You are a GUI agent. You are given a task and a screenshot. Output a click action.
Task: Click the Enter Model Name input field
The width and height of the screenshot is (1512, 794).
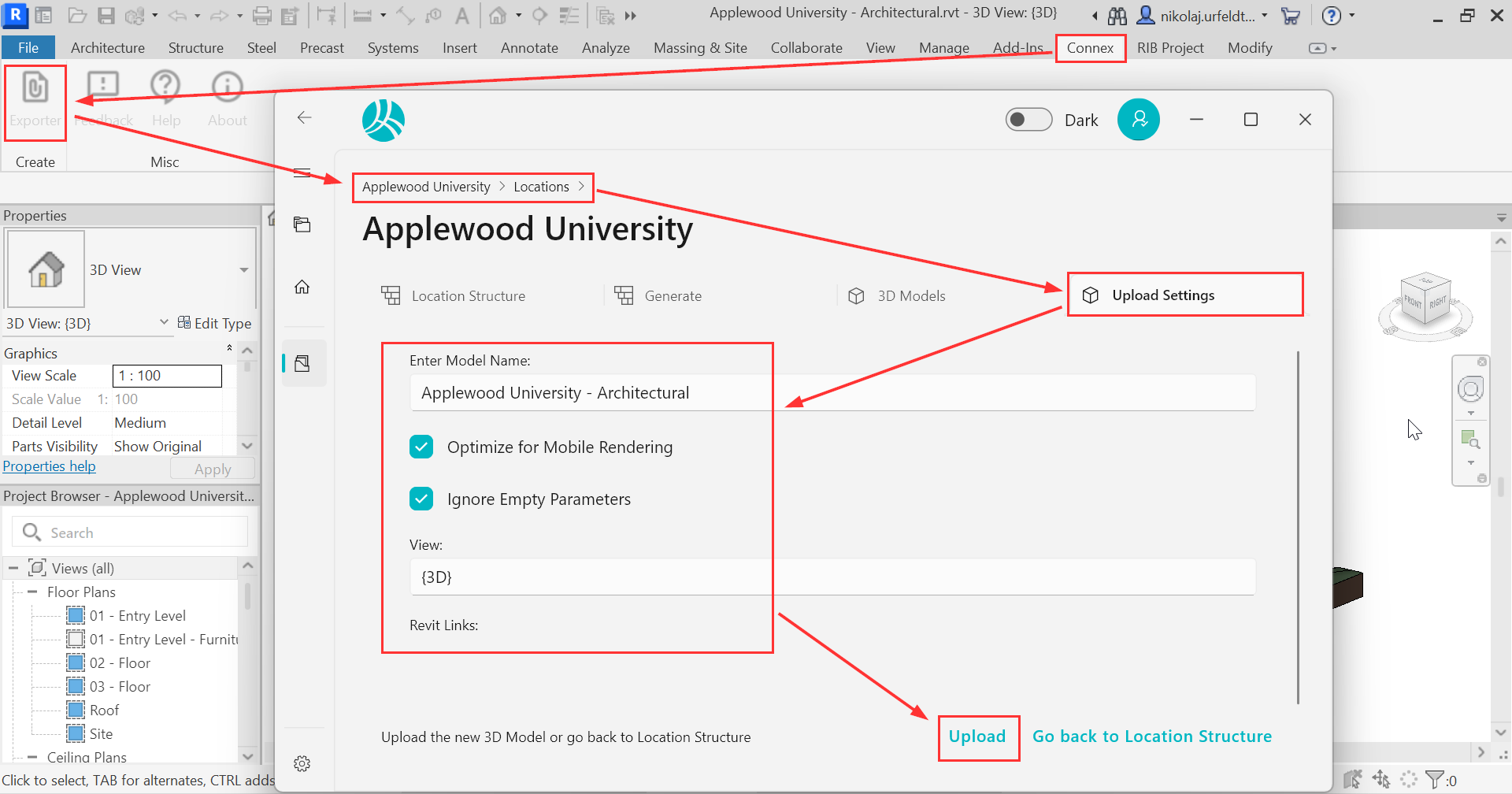pyautogui.click(x=832, y=393)
